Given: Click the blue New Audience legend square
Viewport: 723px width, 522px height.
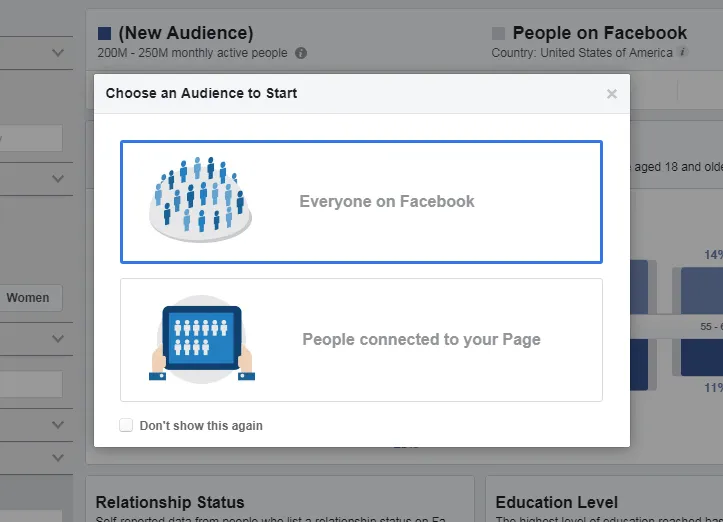Looking at the screenshot, I should coord(105,33).
